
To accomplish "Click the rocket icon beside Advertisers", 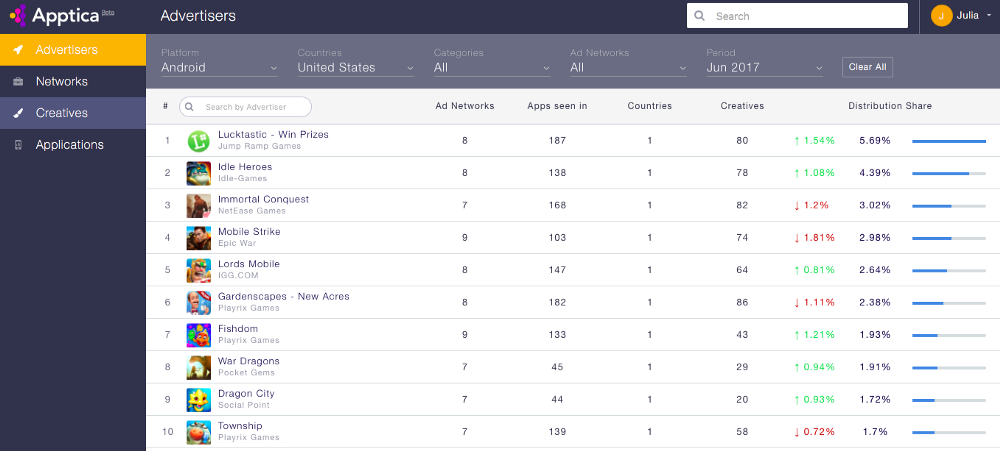I will coord(18,50).
